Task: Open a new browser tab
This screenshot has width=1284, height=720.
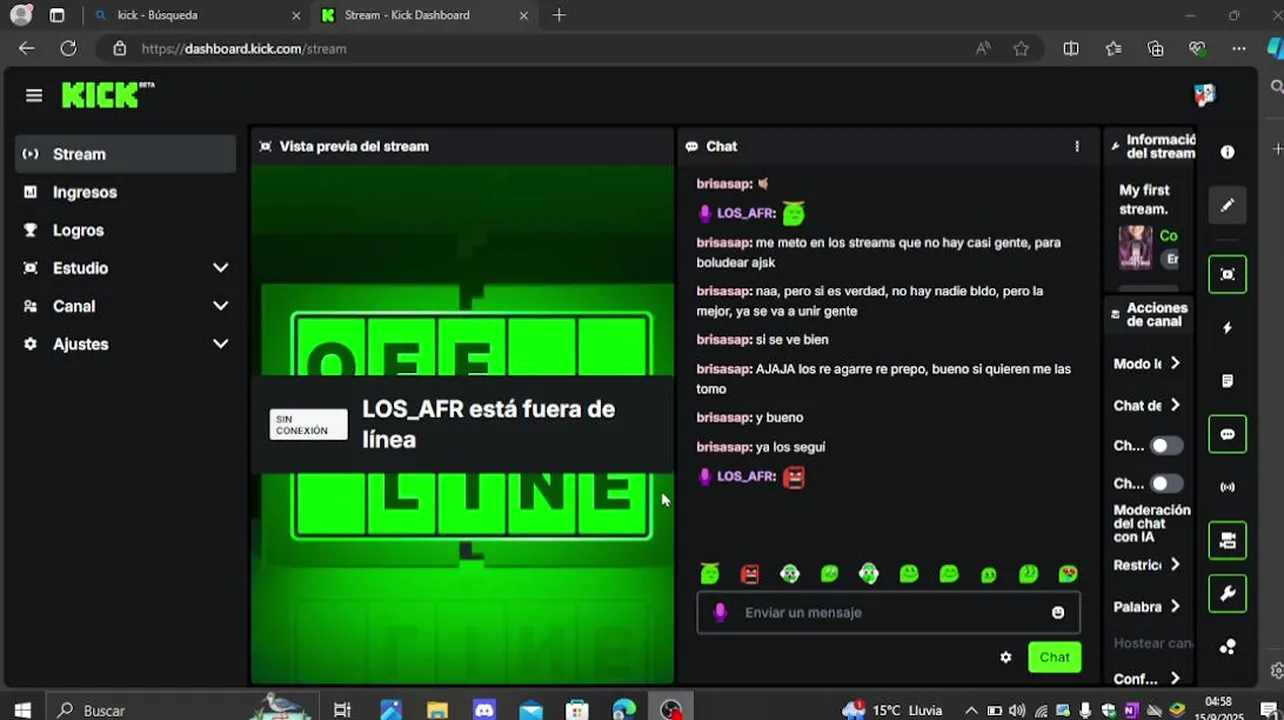Action: pyautogui.click(x=559, y=15)
